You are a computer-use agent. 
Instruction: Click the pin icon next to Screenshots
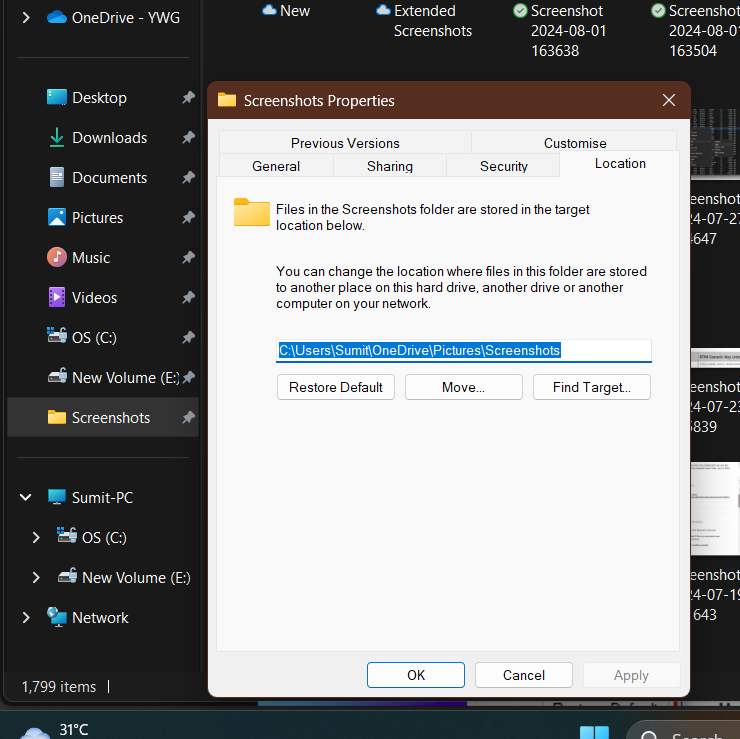point(188,417)
